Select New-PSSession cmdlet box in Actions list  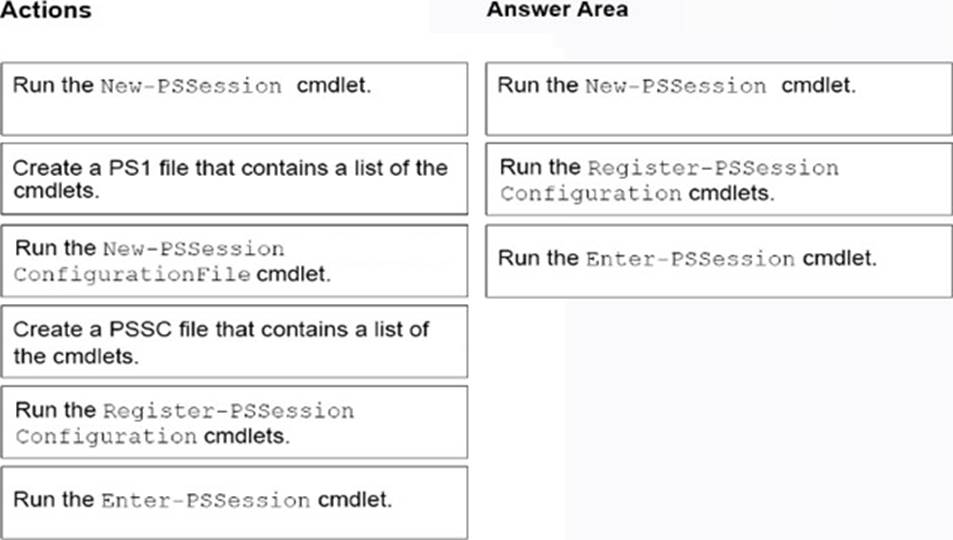(235, 99)
